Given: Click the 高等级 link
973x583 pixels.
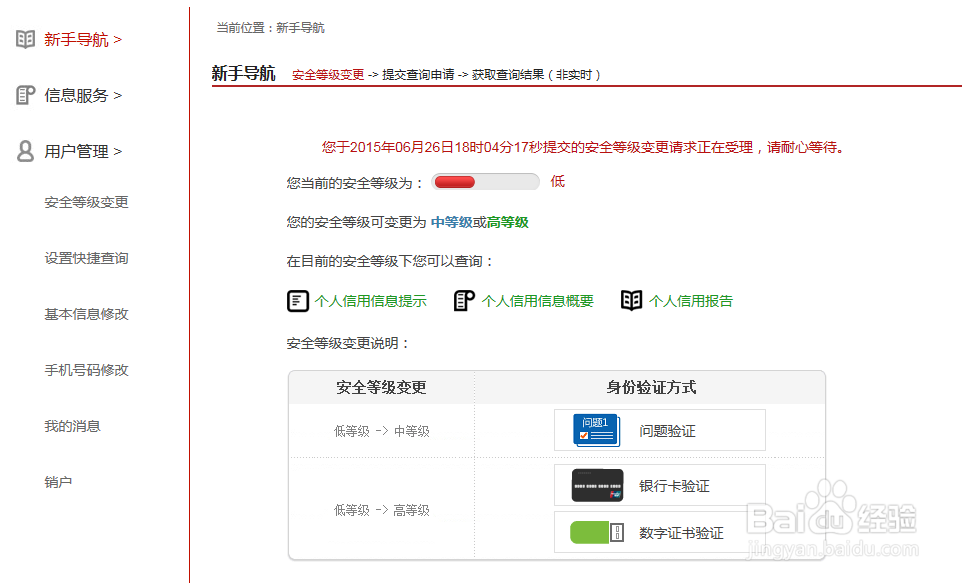Looking at the screenshot, I should click(508, 222).
